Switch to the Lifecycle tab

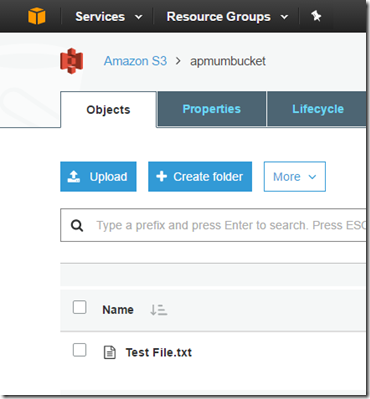click(317, 109)
